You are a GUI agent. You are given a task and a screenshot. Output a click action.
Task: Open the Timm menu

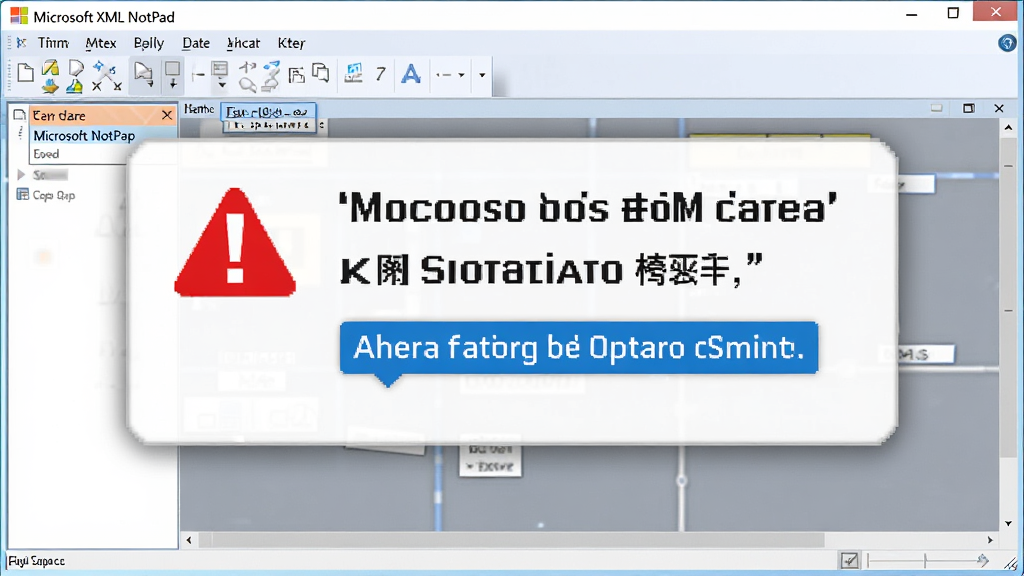pyautogui.click(x=53, y=43)
